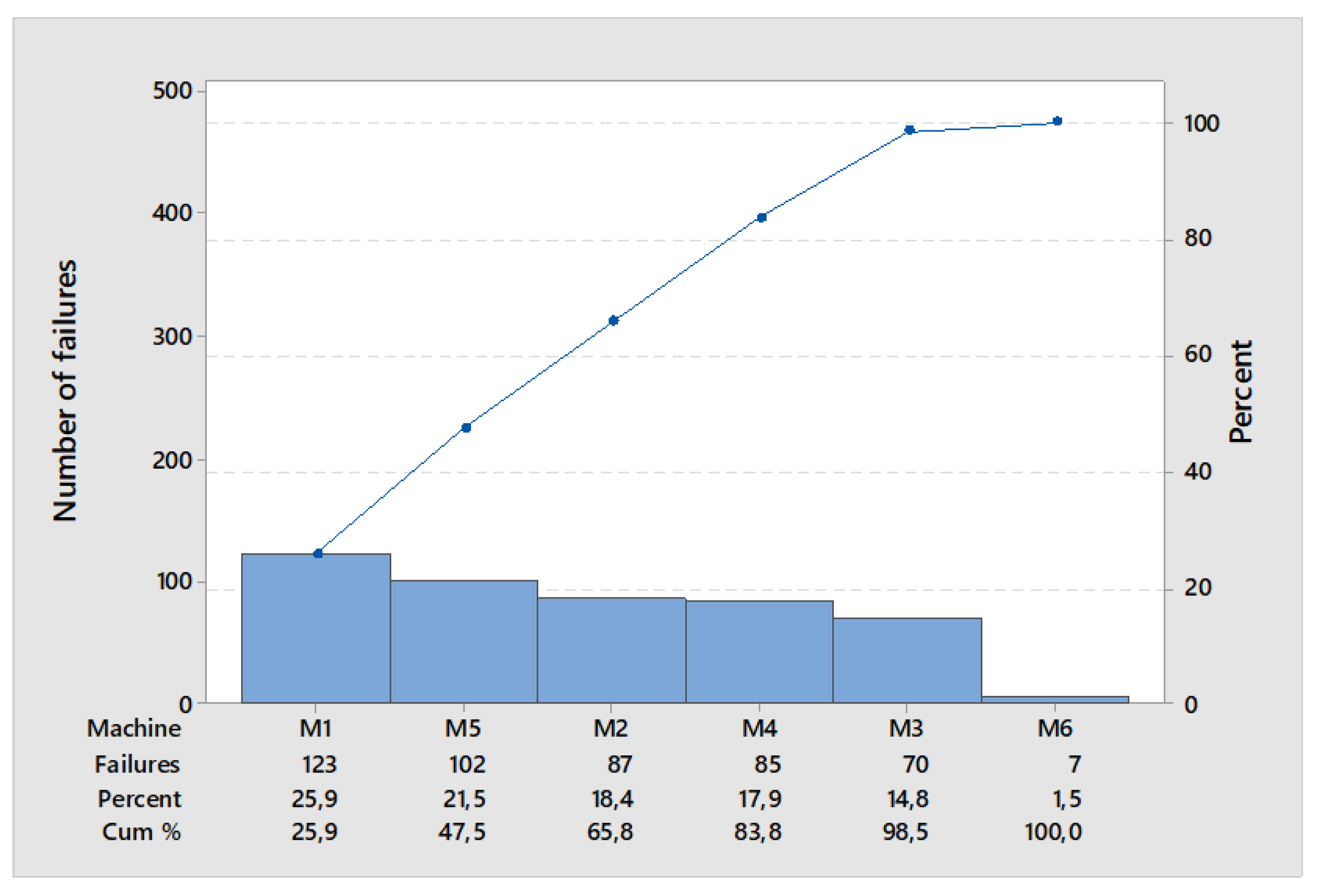
Task: Click the 'Machine' row label
Action: tap(134, 729)
